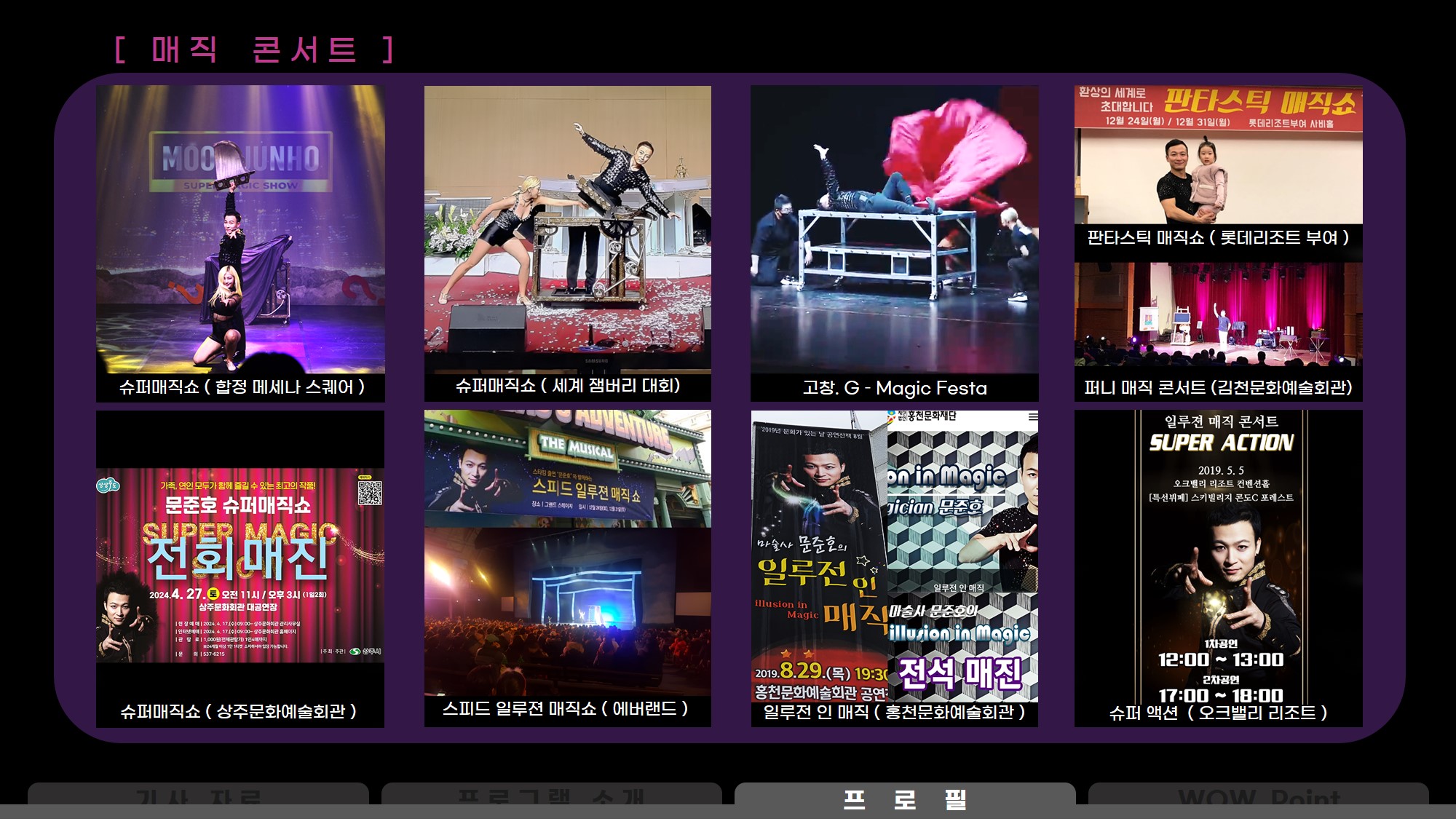1456x832 pixels.
Task: Switch to the WOW Point tab
Action: point(1258,797)
